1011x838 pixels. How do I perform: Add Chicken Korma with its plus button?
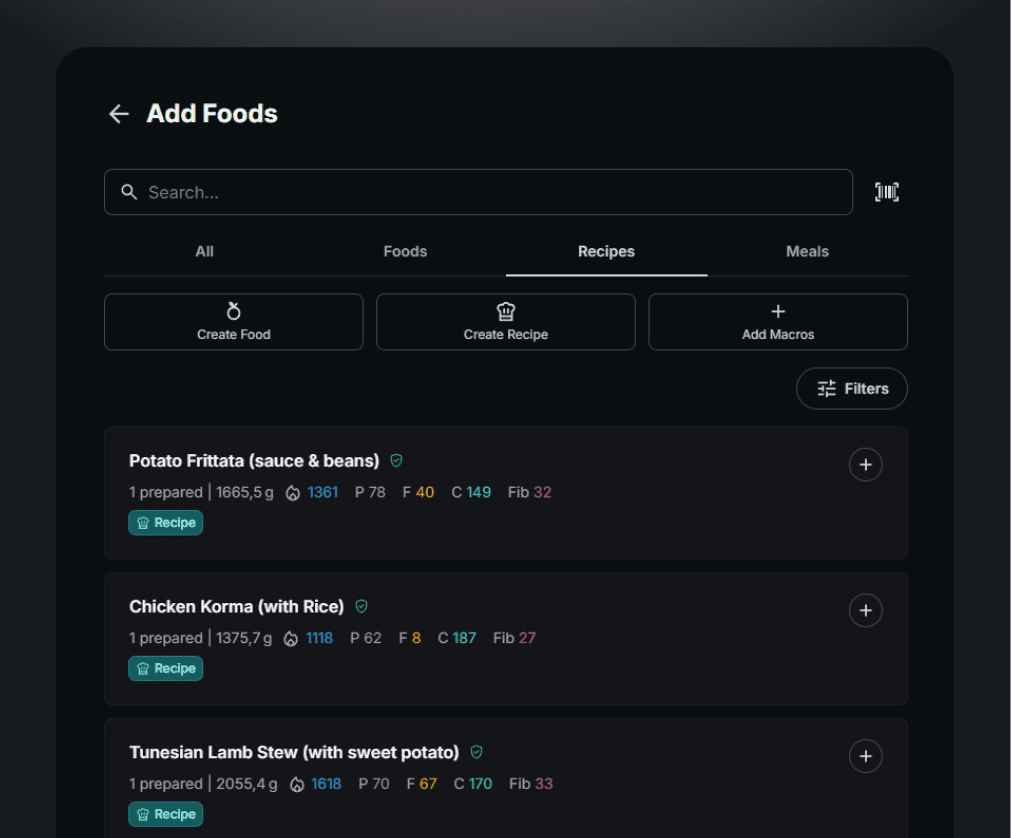click(x=865, y=610)
